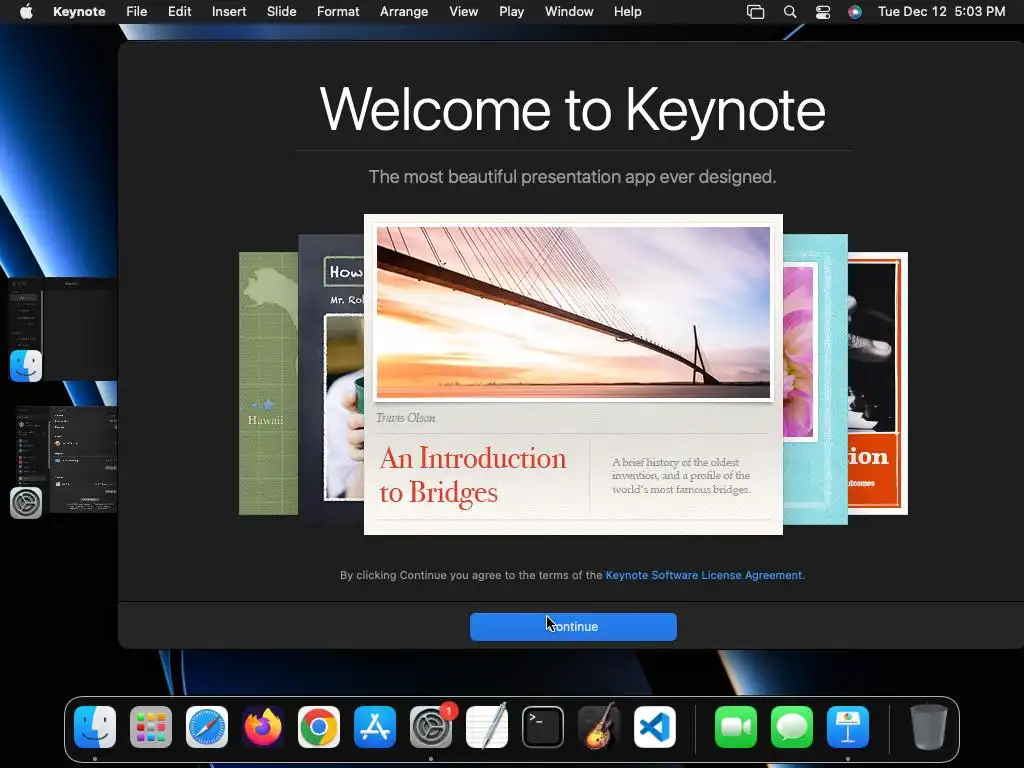This screenshot has width=1024, height=768.
Task: Open the Keynote application menu
Action: pyautogui.click(x=79, y=12)
